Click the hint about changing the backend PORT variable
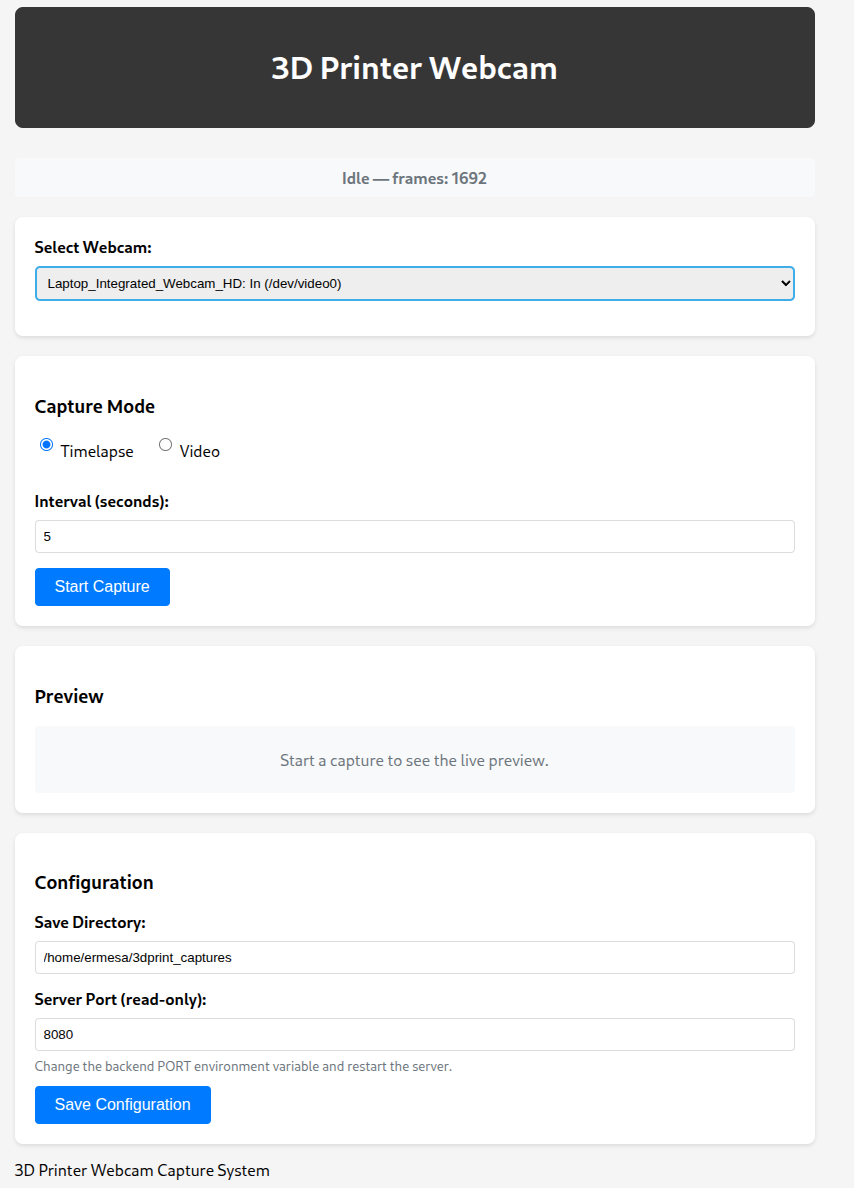854x1188 pixels. (243, 1067)
